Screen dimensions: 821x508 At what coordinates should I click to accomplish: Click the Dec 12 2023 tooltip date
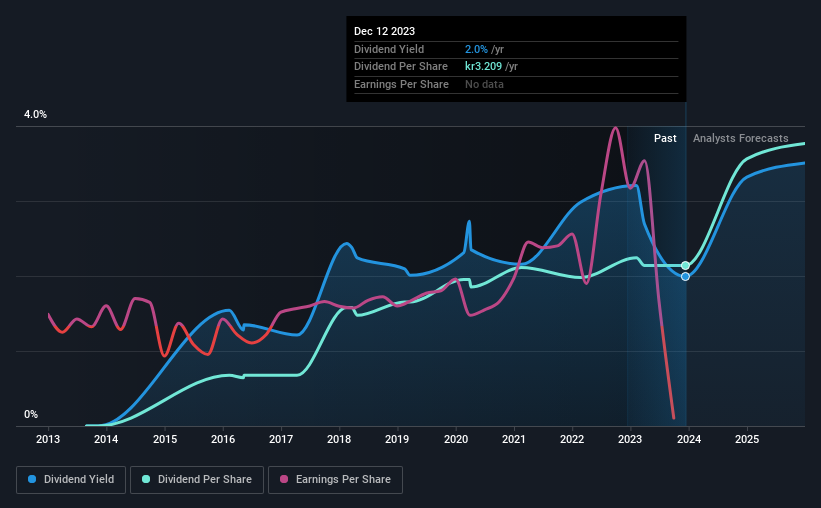(x=384, y=31)
